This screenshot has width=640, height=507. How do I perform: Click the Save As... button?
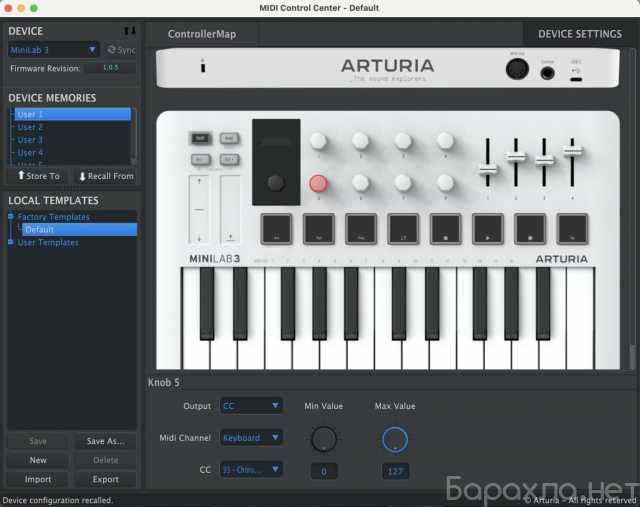click(105, 441)
